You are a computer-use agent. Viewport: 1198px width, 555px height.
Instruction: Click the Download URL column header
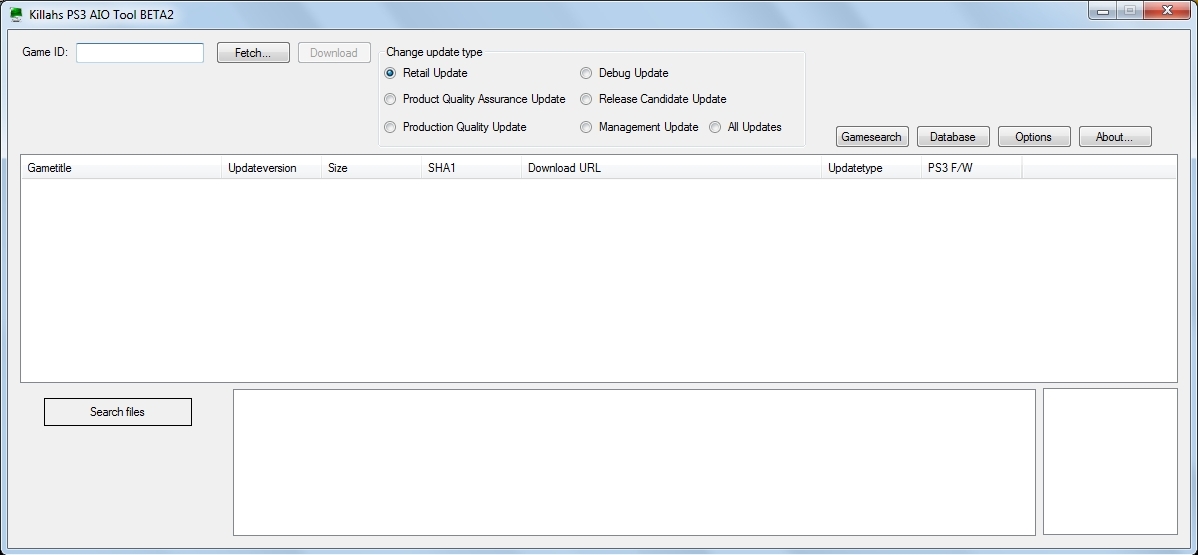672,168
